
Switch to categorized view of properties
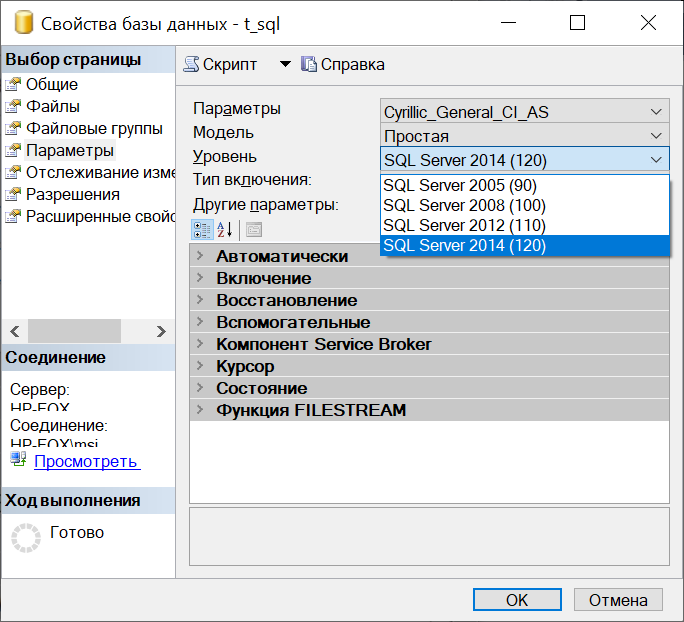[x=202, y=230]
